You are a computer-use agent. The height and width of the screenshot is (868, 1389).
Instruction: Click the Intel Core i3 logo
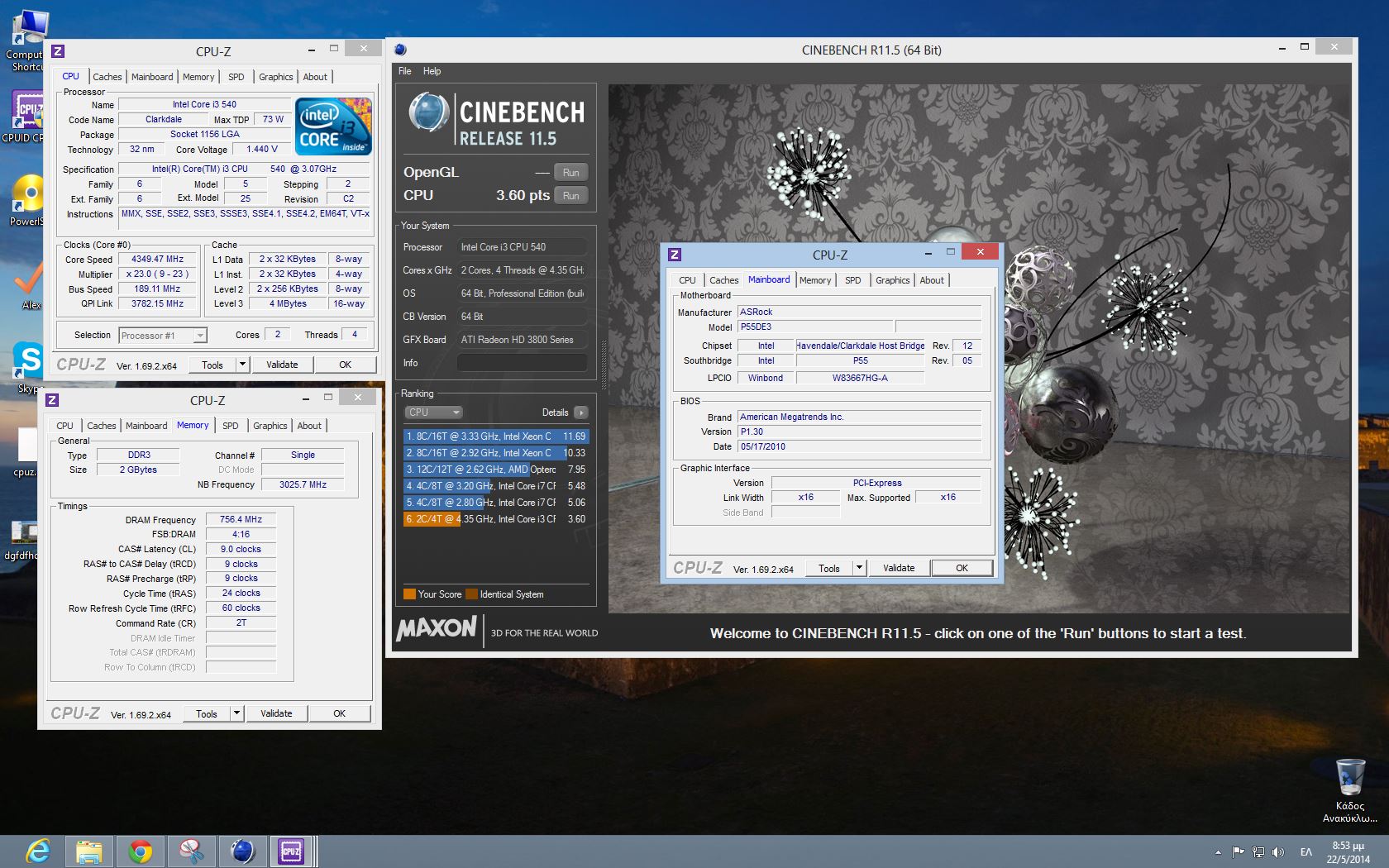(x=334, y=126)
